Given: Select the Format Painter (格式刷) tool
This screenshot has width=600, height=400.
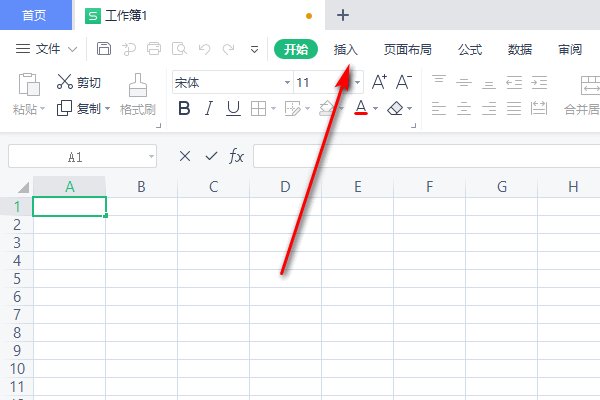Looking at the screenshot, I should (x=138, y=94).
